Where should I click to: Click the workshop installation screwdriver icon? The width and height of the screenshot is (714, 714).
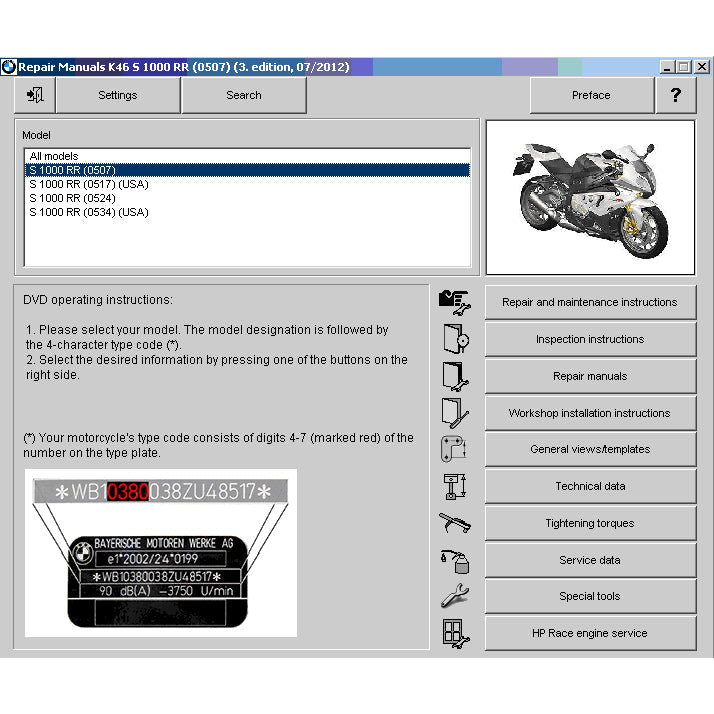point(454,413)
